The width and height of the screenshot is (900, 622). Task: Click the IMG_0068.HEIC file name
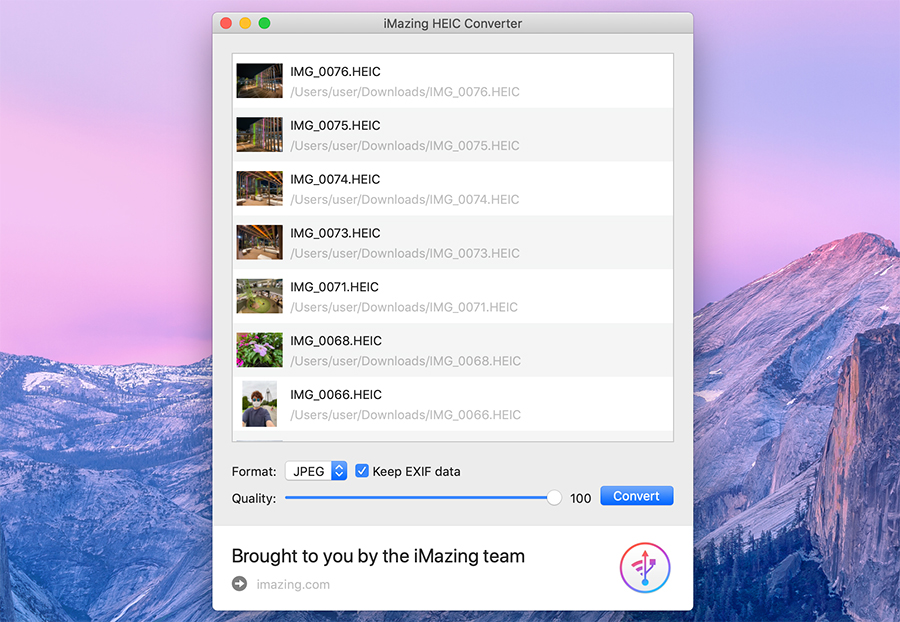336,341
